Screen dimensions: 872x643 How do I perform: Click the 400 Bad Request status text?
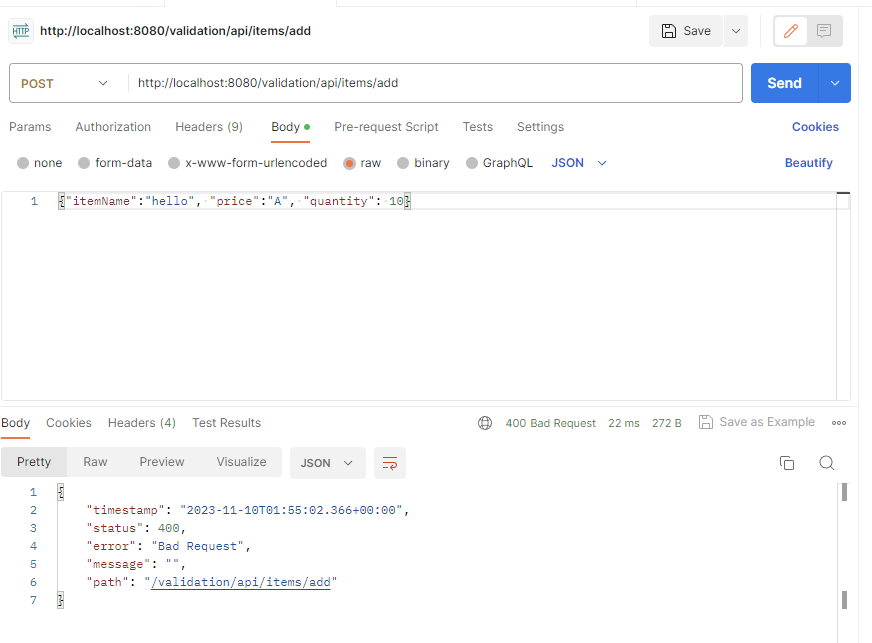(550, 423)
